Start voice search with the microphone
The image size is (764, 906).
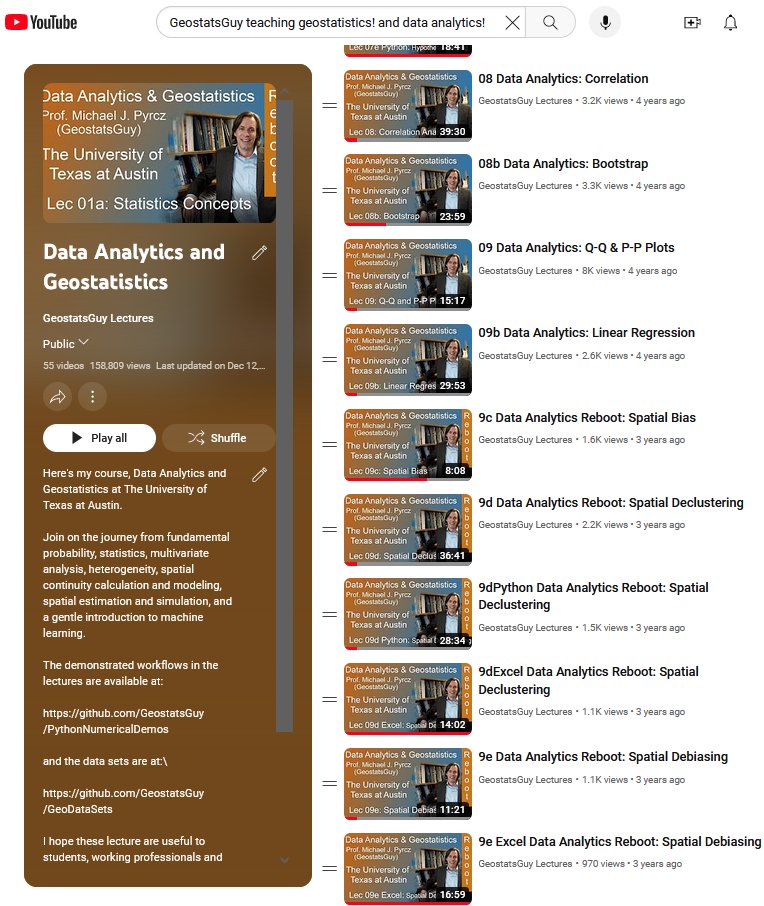coord(605,23)
